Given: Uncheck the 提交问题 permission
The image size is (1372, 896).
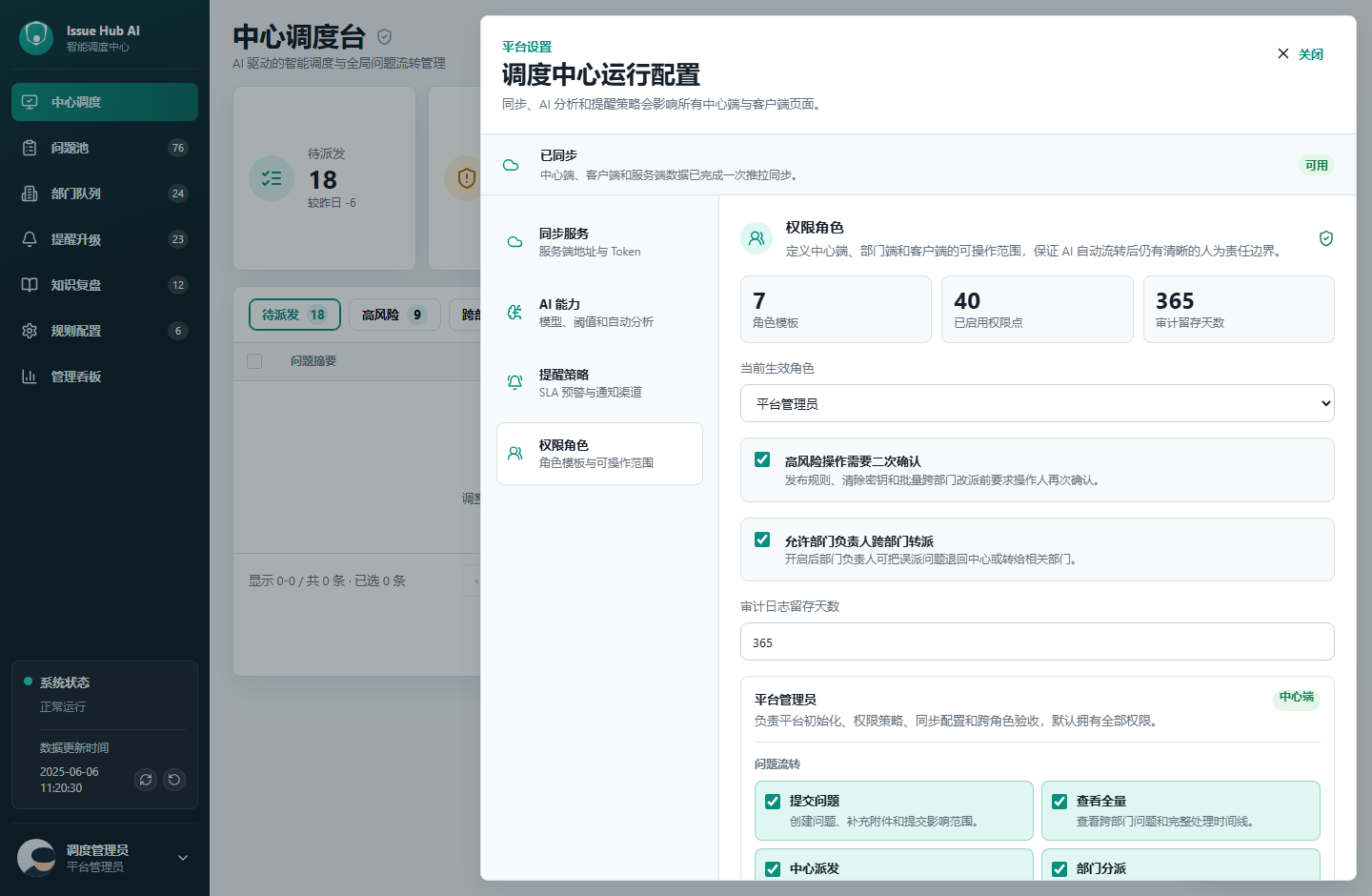Looking at the screenshot, I should point(773,802).
